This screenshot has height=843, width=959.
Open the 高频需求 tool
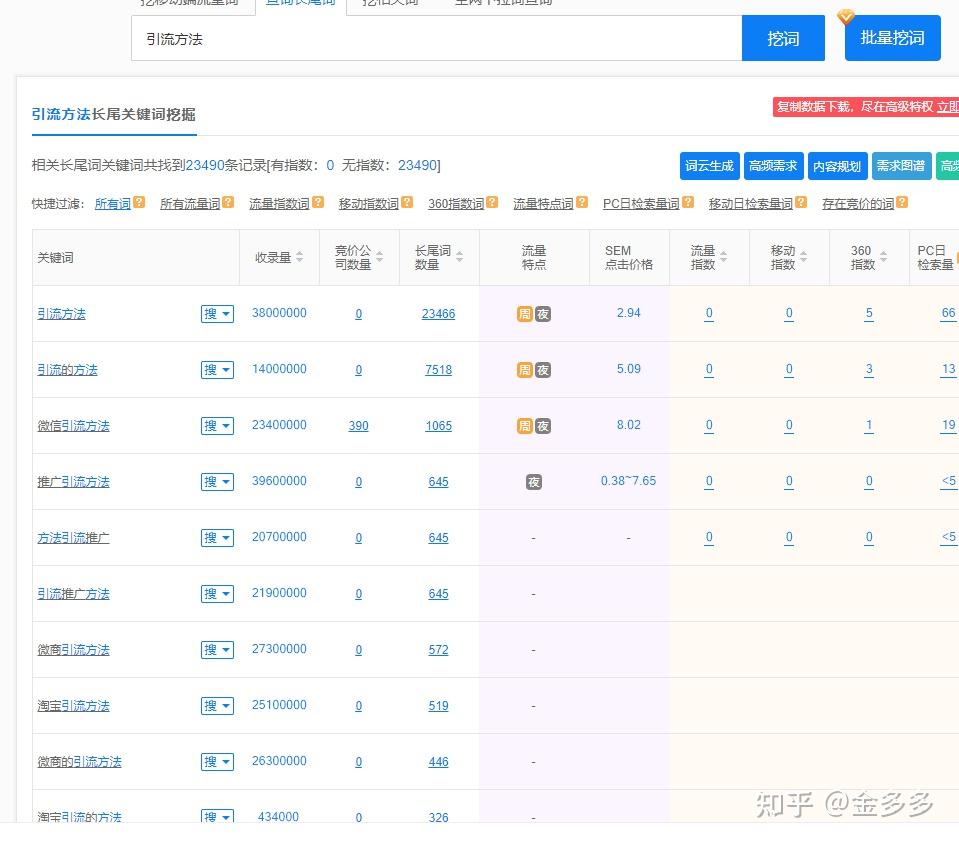point(773,166)
